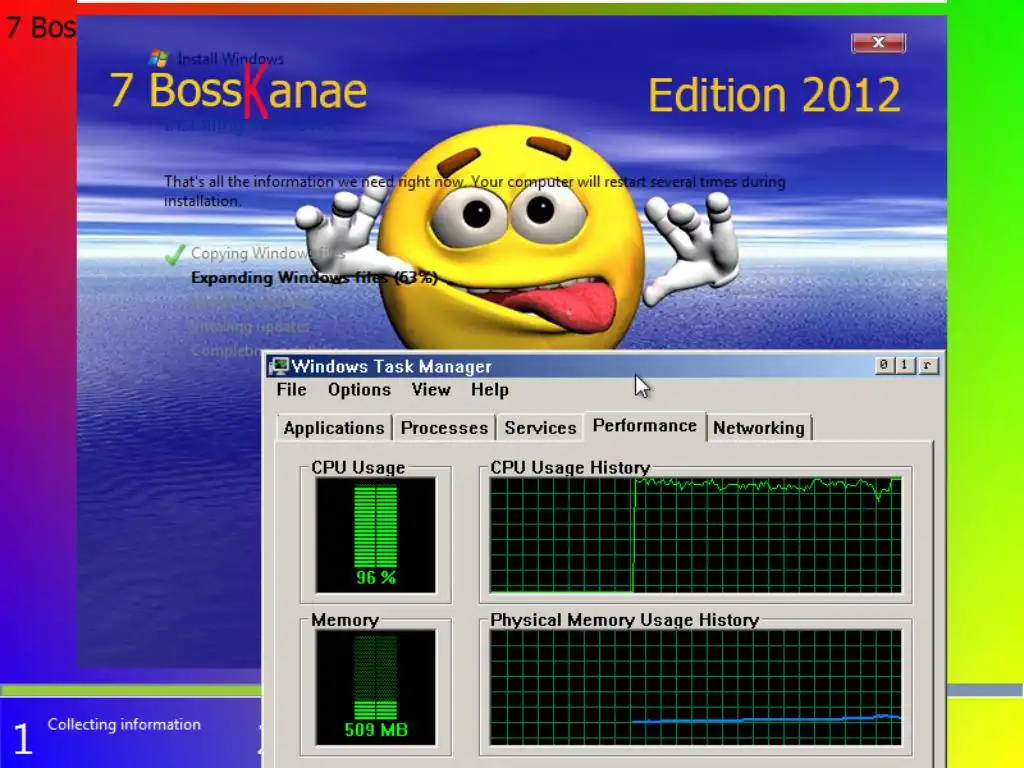
Task: Open the View menu in Task Manager
Action: pyautogui.click(x=431, y=390)
